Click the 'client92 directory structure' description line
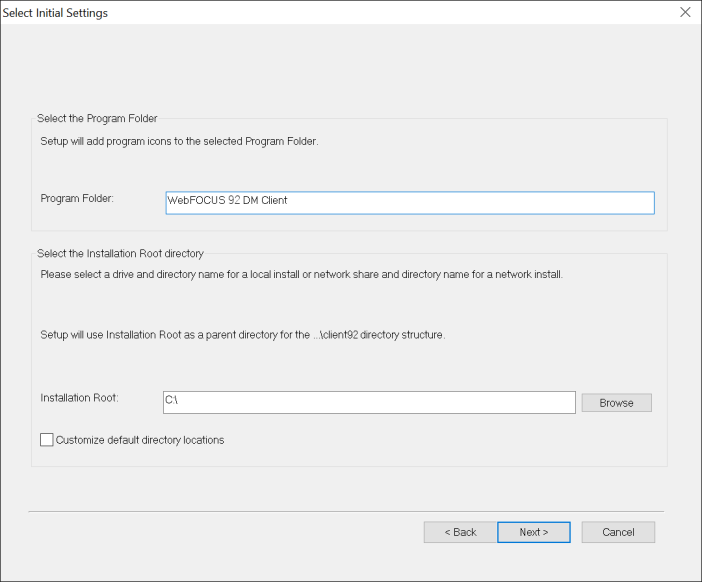The width and height of the screenshot is (702, 582). click(242, 335)
